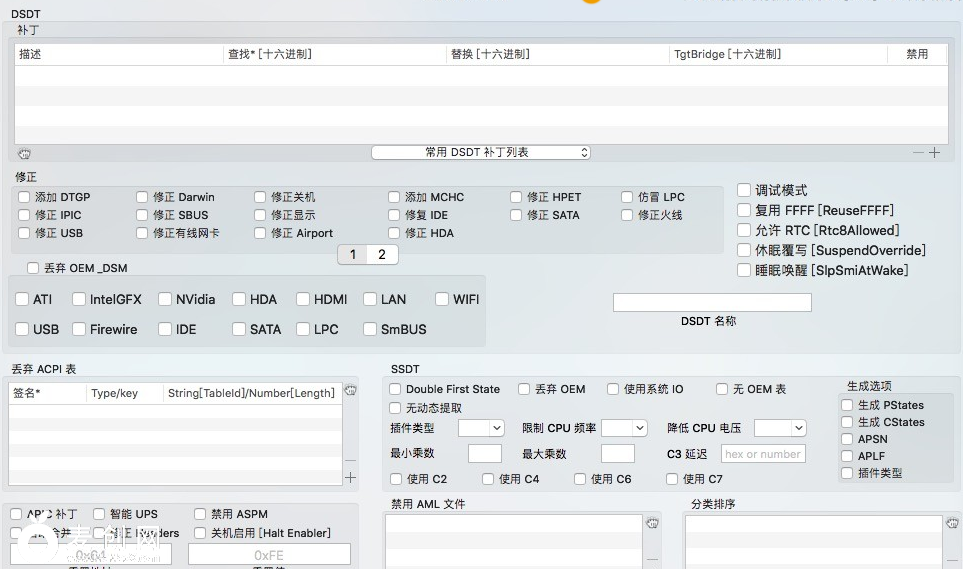This screenshot has height=569, width=963.
Task: Click the C3 延迟 hex or number field
Action: pos(763,454)
